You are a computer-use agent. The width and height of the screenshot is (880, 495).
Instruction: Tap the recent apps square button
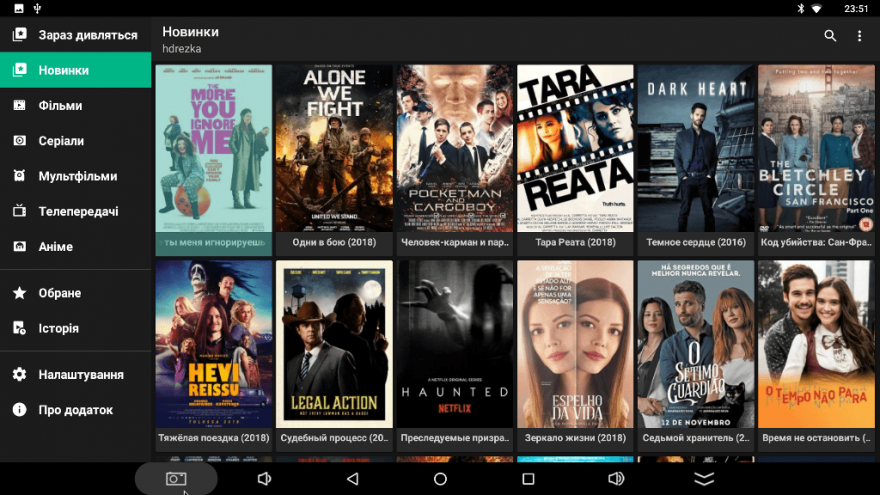(x=528, y=479)
